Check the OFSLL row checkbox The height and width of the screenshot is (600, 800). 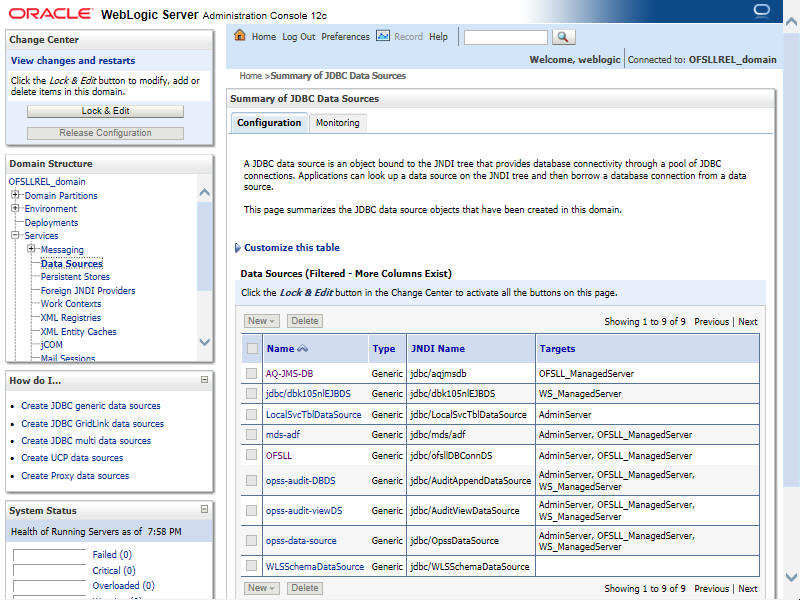pyautogui.click(x=252, y=455)
